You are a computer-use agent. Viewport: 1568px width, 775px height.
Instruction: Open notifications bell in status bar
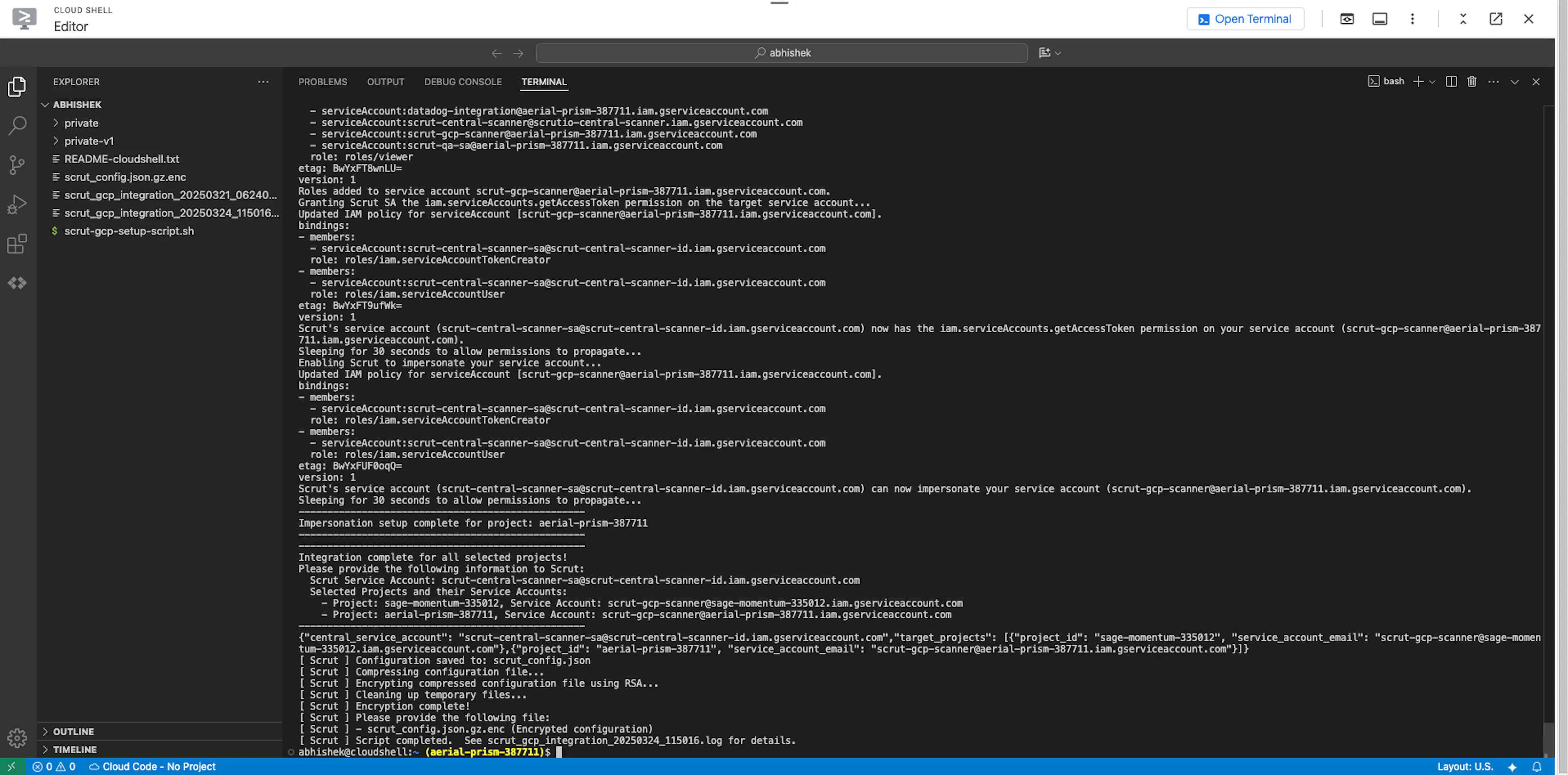coord(1536,766)
